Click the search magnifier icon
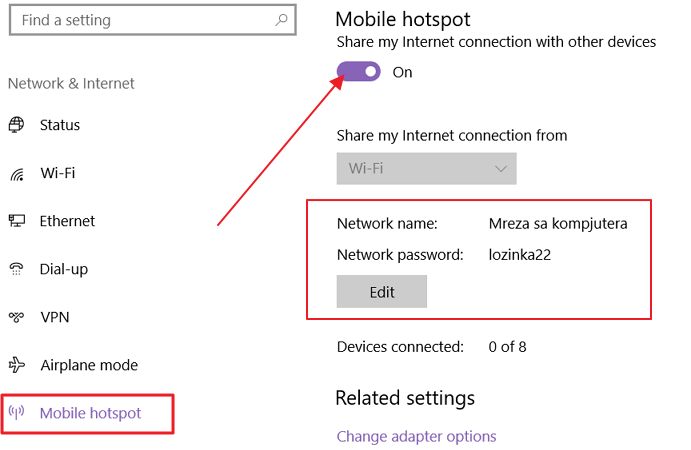Screen dimensions: 691x450 (x=281, y=20)
